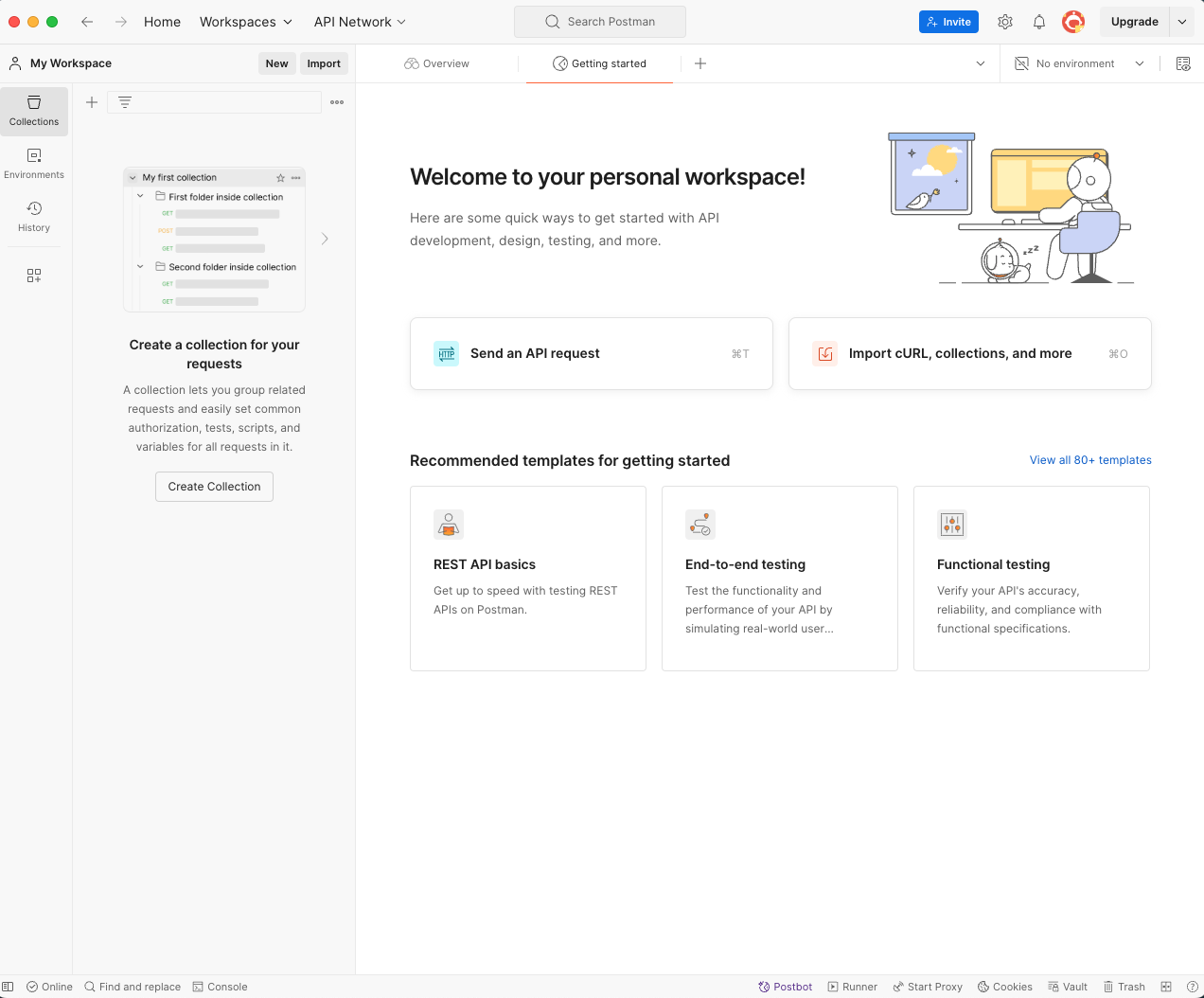Switch to the Overview tab
Screen dimensions: 1204x998
[x=436, y=63]
